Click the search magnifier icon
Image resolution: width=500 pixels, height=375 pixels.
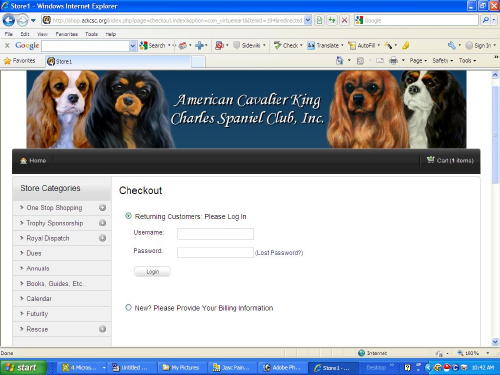pos(486,20)
